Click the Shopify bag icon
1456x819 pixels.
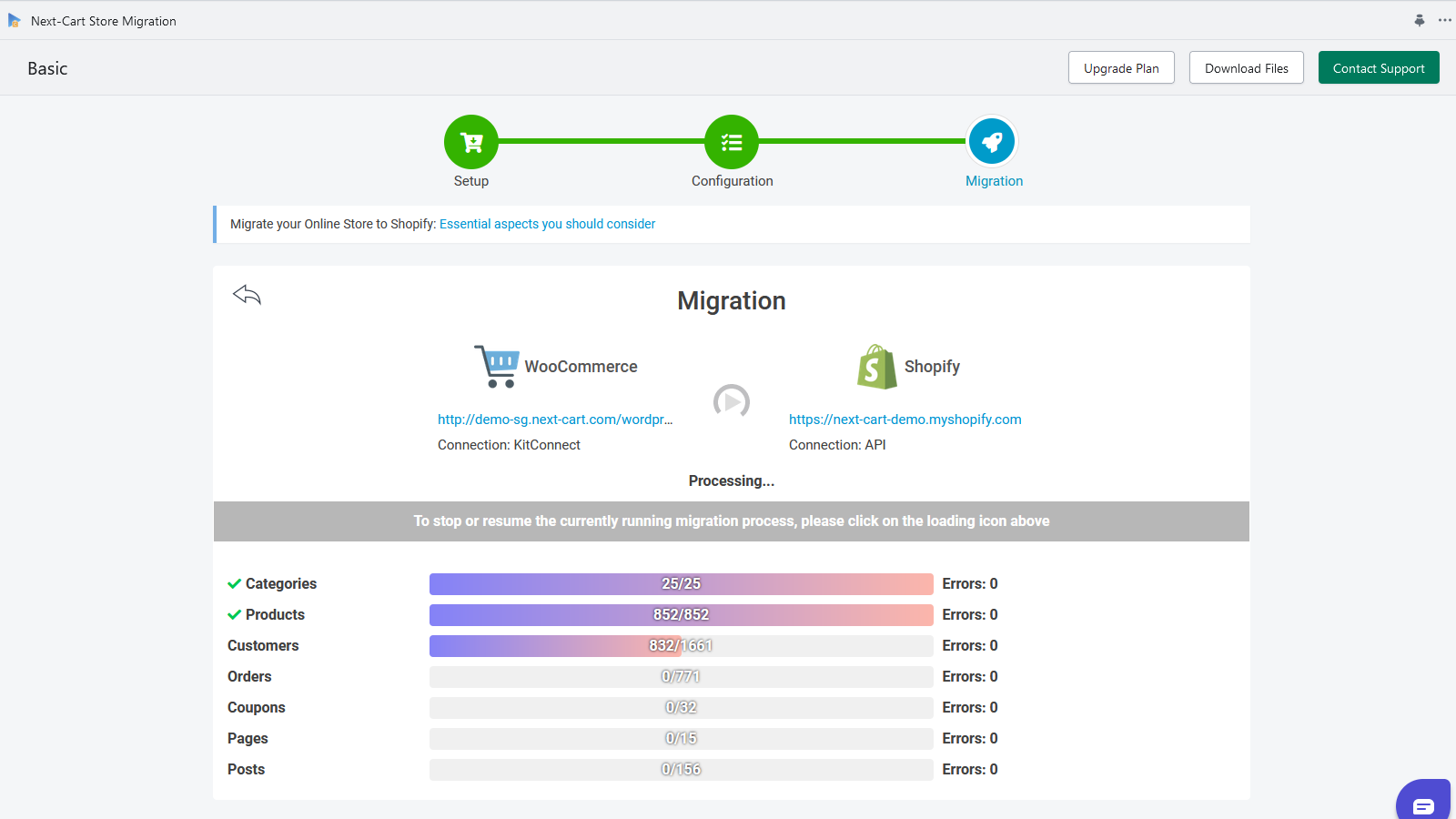pos(875,366)
